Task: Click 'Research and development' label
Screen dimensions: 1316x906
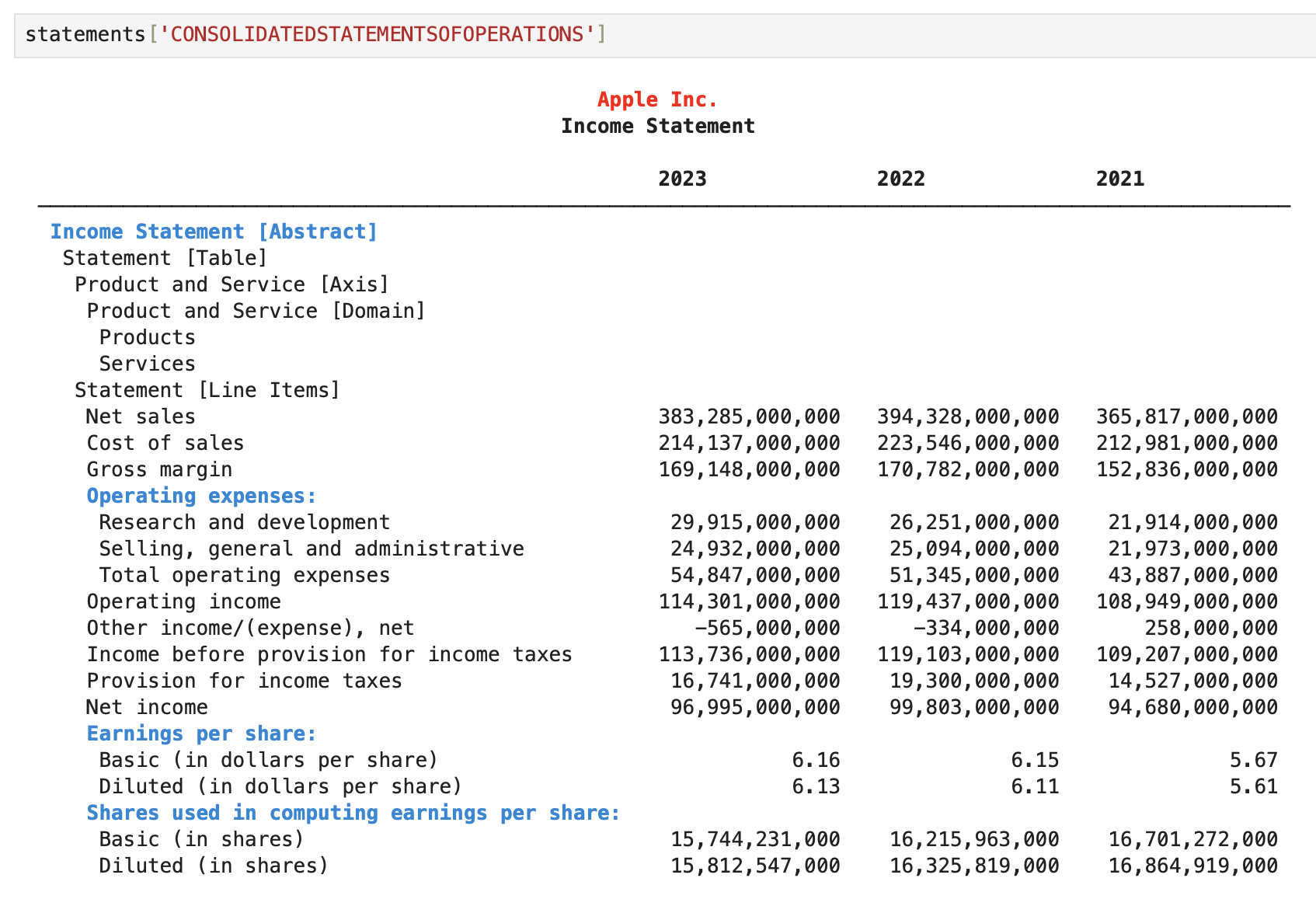Action: pos(245,522)
